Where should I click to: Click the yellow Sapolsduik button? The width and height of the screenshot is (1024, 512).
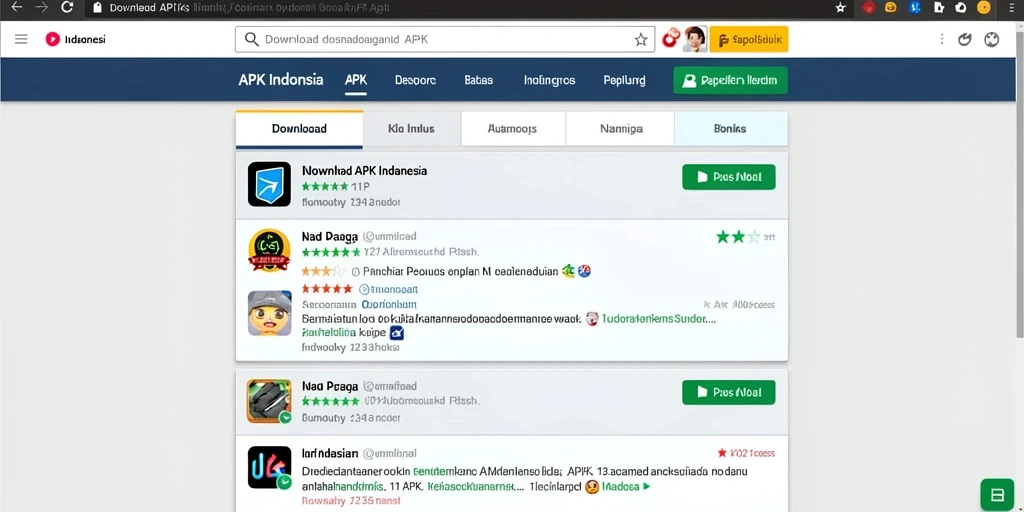(x=749, y=39)
